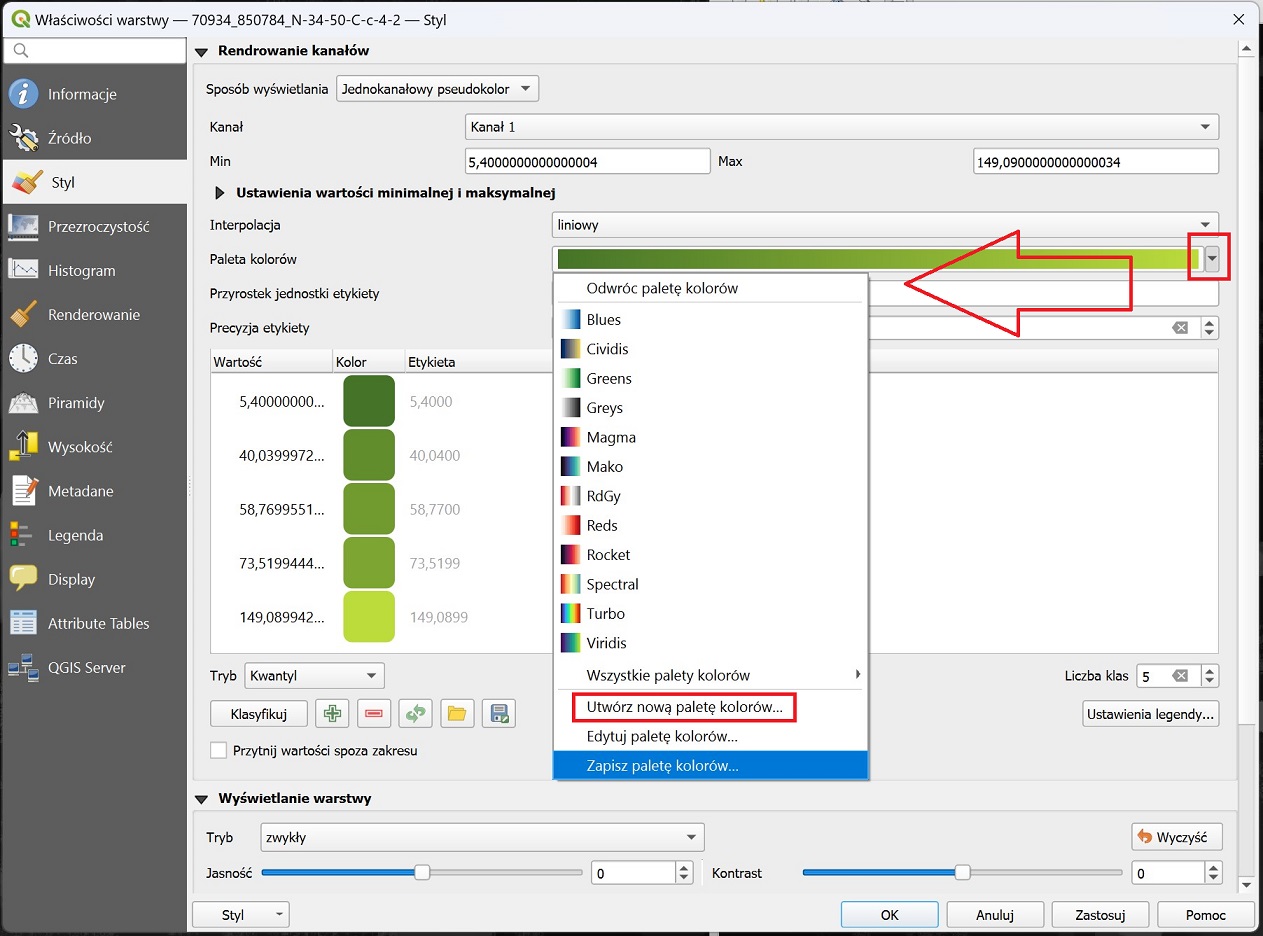Select the Styl sidebar section
Screen dimensions: 1263x936
(94, 182)
